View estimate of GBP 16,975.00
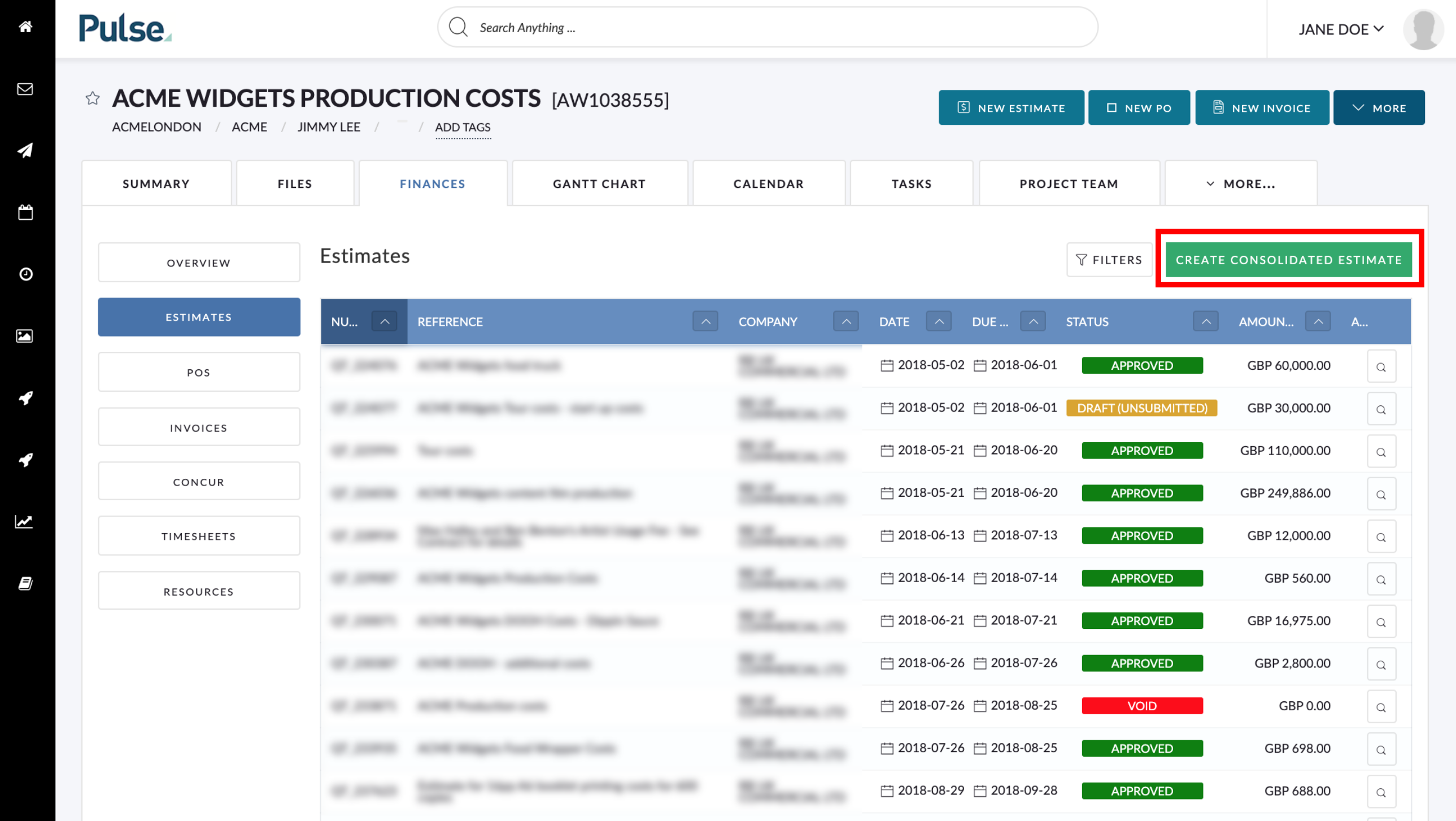This screenshot has height=821, width=1456. [x=1381, y=622]
